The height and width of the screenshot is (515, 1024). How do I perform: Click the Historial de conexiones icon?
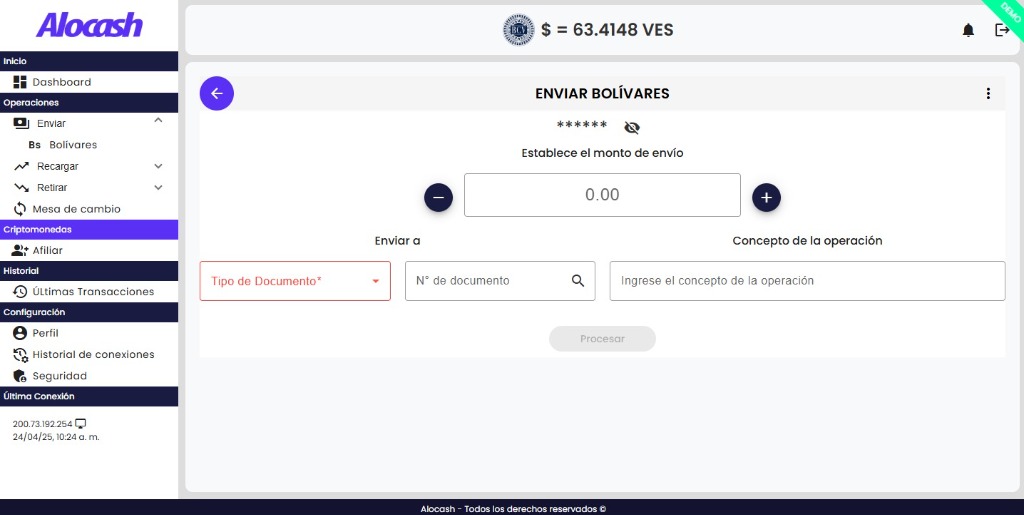(20, 355)
